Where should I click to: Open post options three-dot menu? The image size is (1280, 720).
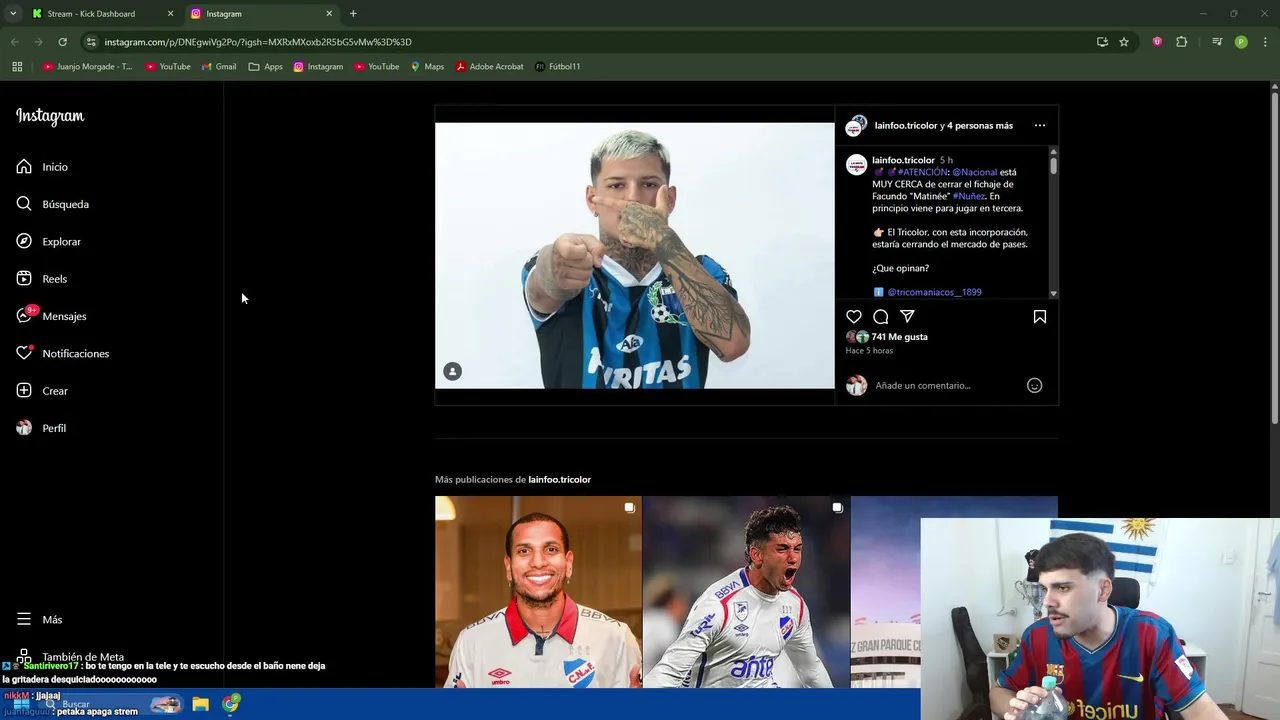[x=1040, y=126]
